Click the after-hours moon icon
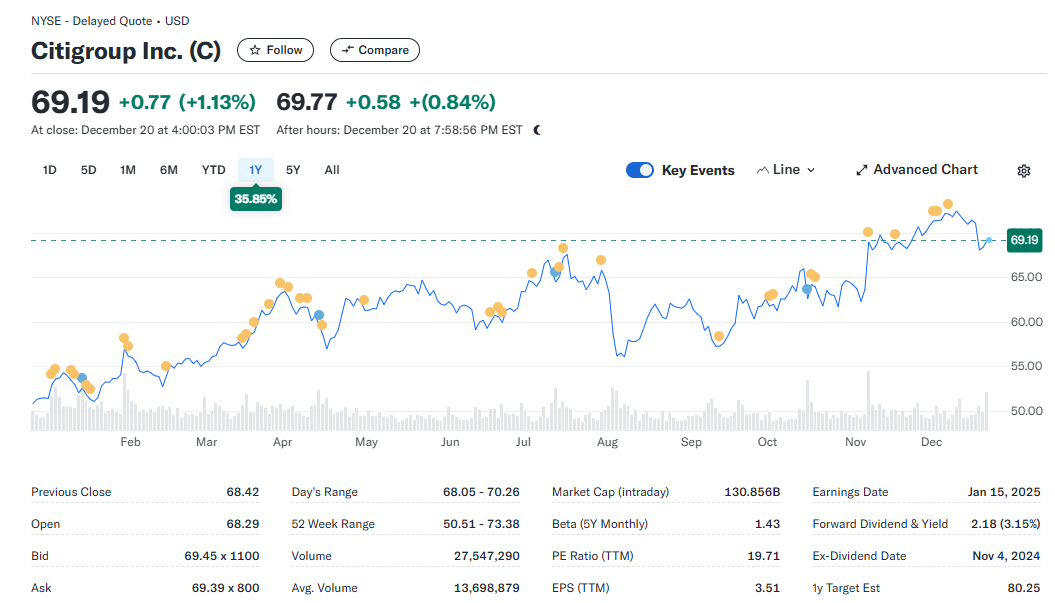The height and width of the screenshot is (603, 1055). (537, 130)
